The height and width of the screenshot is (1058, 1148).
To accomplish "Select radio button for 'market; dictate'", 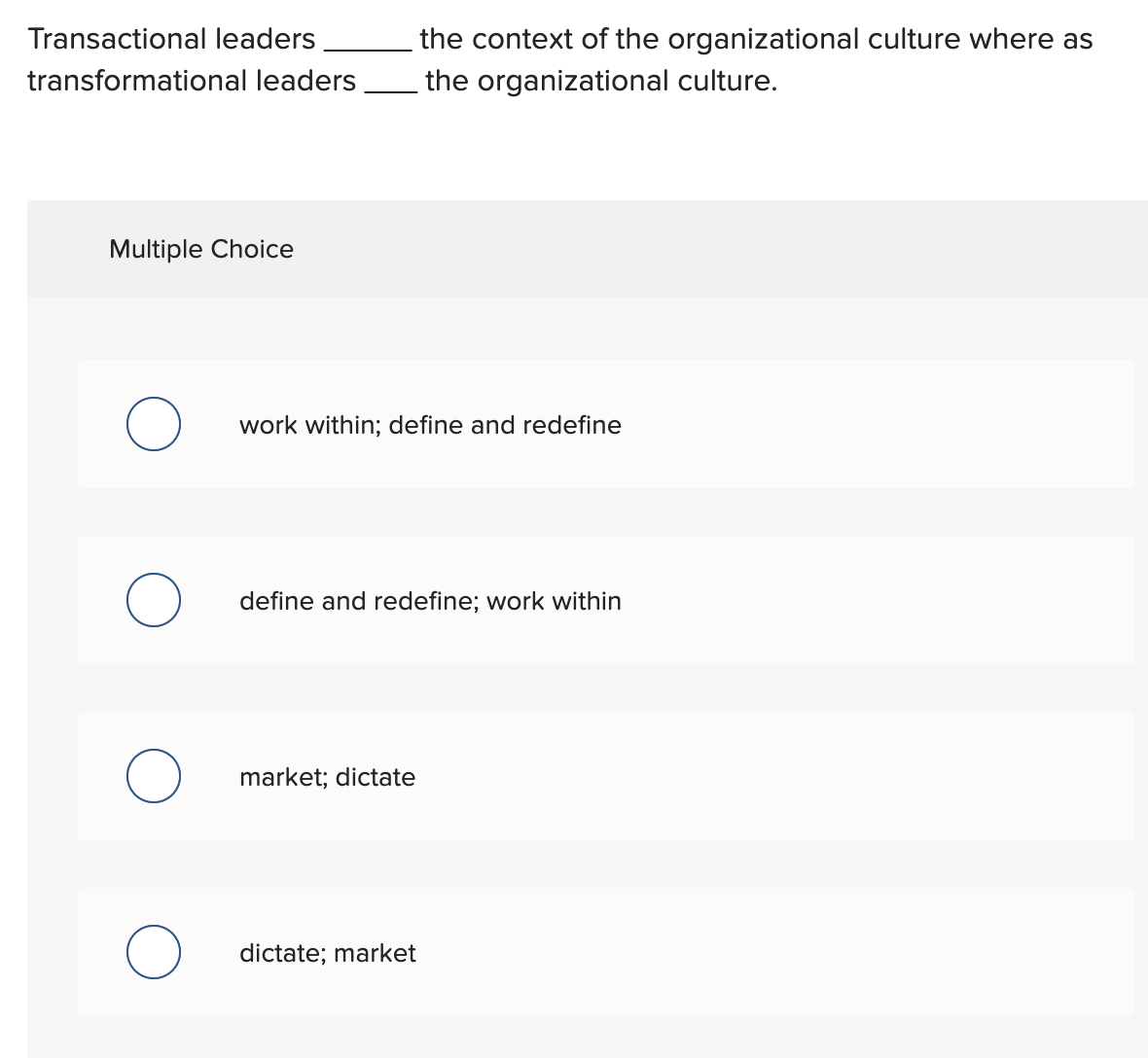I will click(x=153, y=775).
